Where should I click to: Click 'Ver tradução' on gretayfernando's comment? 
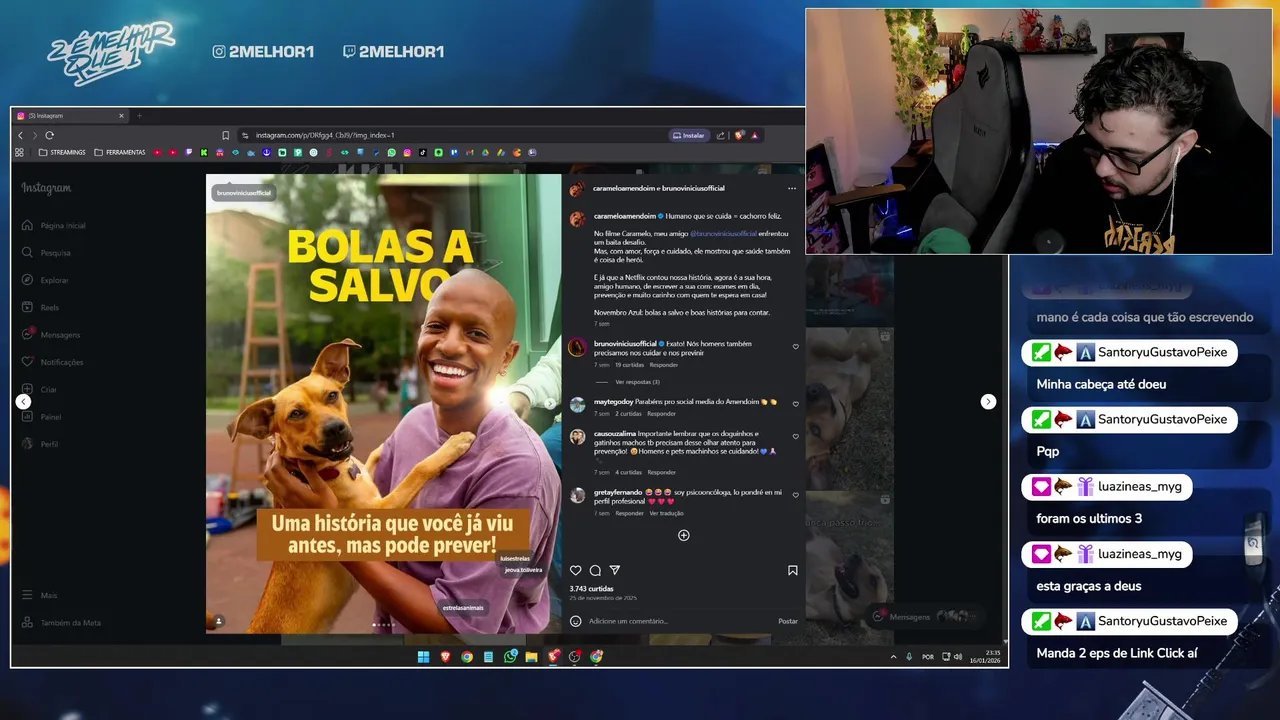pos(666,513)
